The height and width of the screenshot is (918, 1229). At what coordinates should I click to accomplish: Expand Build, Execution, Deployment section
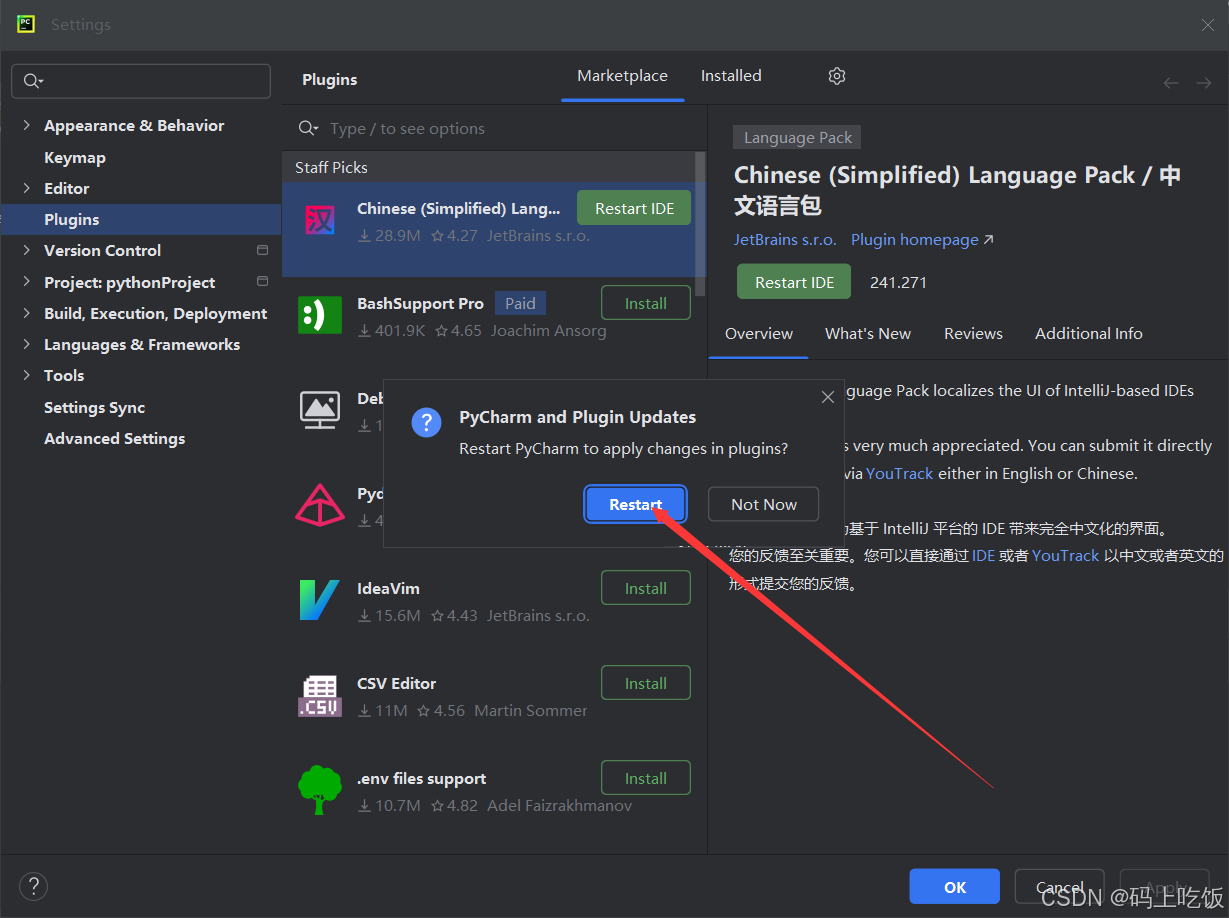(x=26, y=313)
